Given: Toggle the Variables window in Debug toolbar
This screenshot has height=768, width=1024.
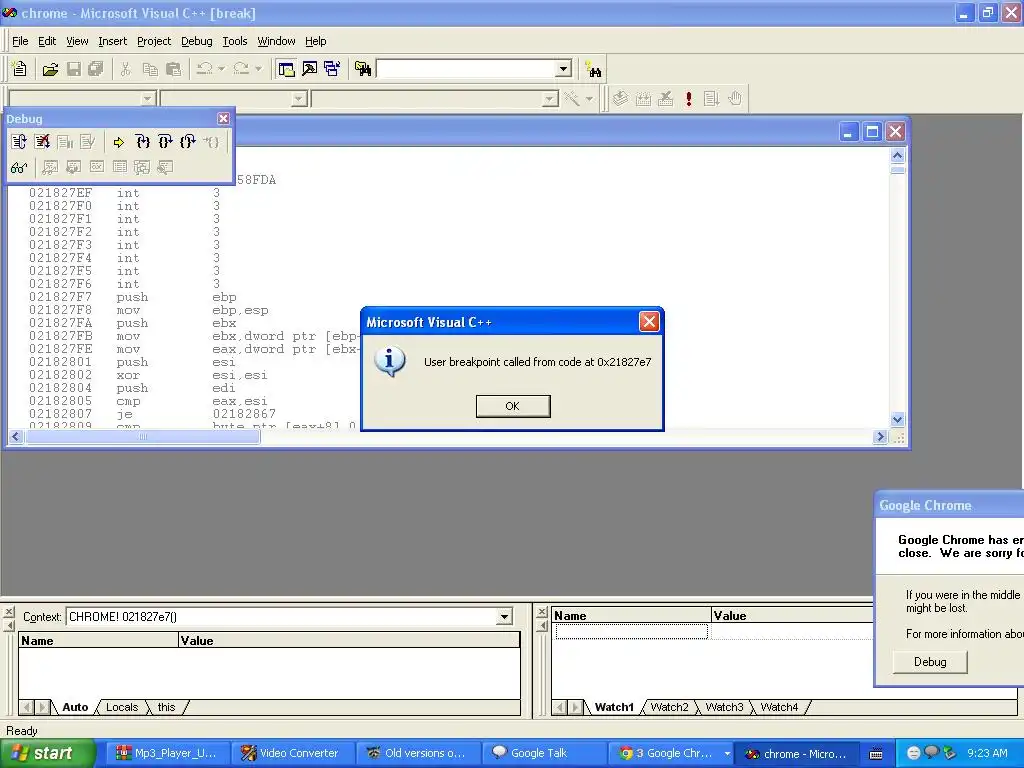Looking at the screenshot, I should click(x=73, y=168).
